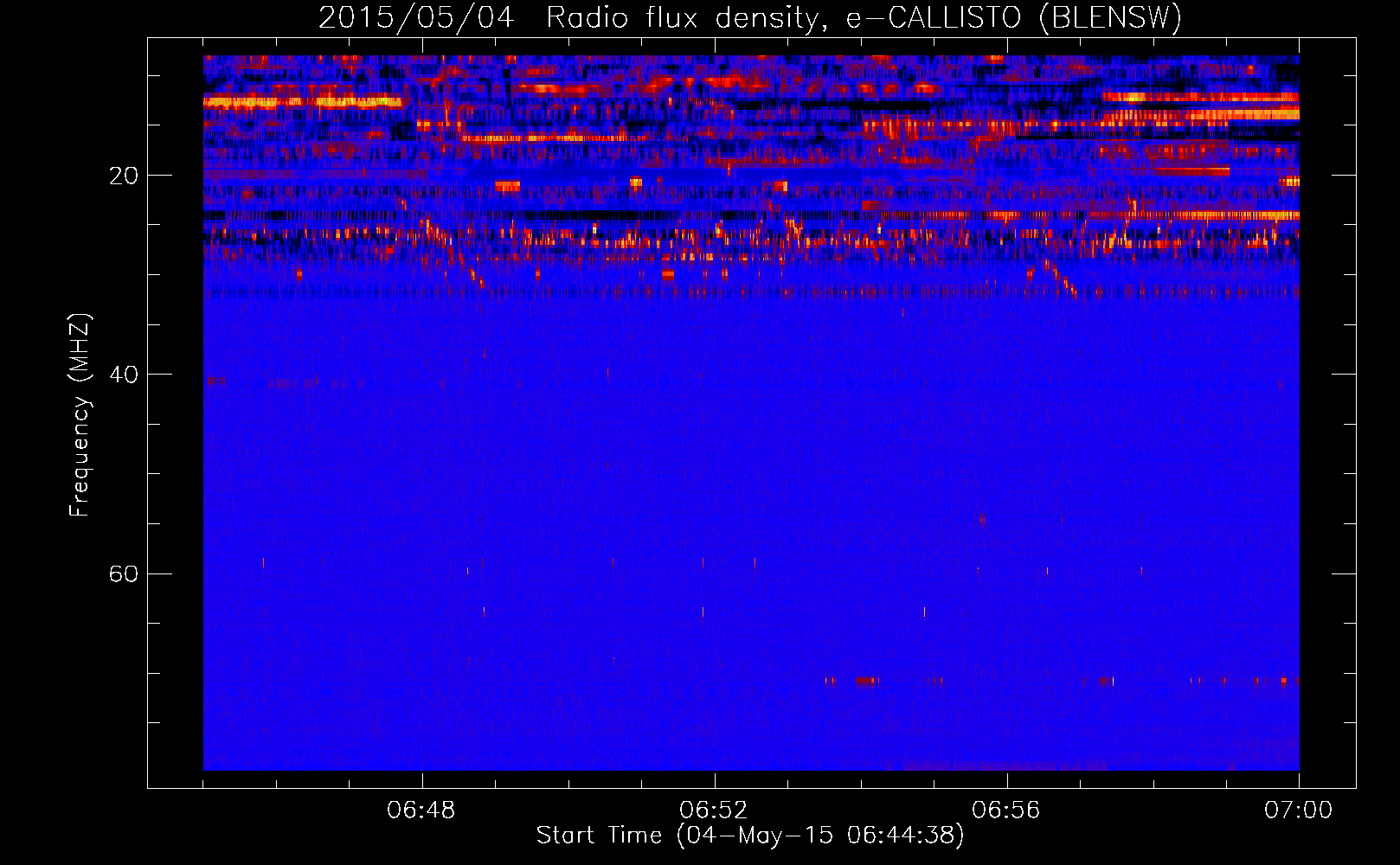Image resolution: width=1400 pixels, height=865 pixels.
Task: Select the "07:00" time tick label
Action: click(1299, 811)
